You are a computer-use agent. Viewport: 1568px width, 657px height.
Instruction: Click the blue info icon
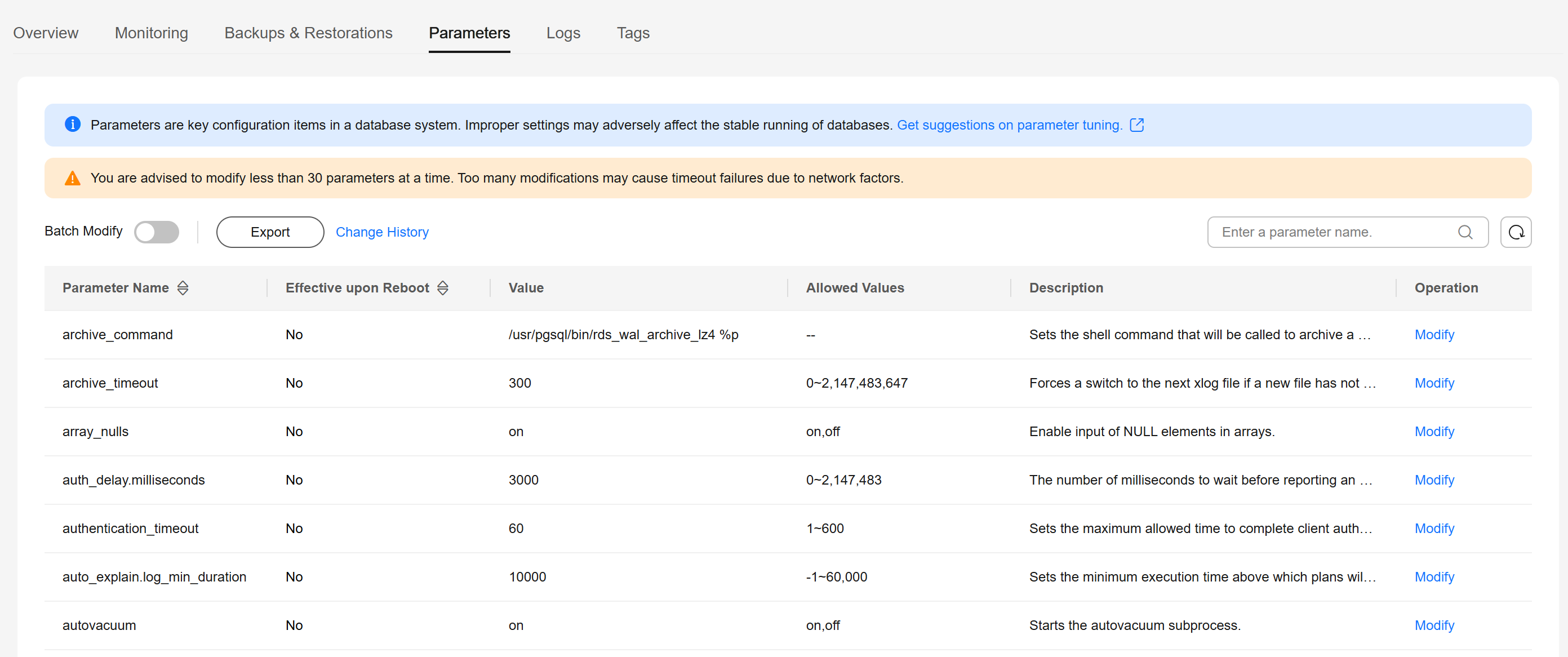click(x=73, y=124)
